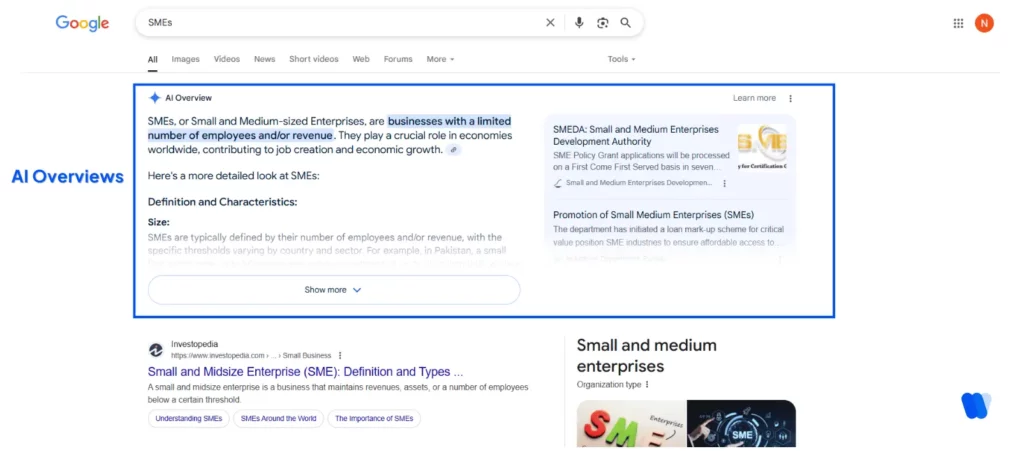Viewport: 1024px width, 451px height.
Task: Click the Small and Medium Enterprises Developmen... source name
Action: tap(639, 183)
